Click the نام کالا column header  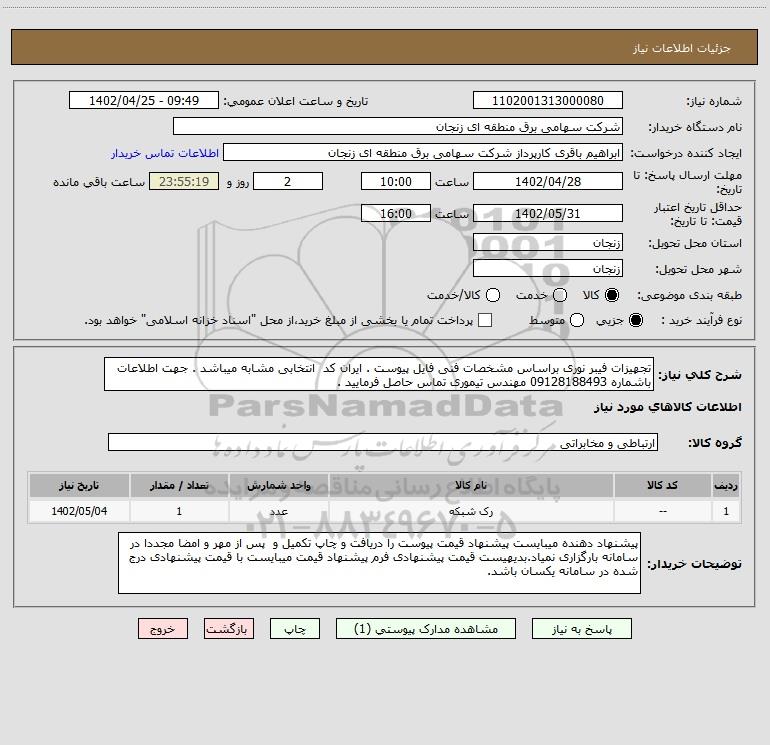470,486
